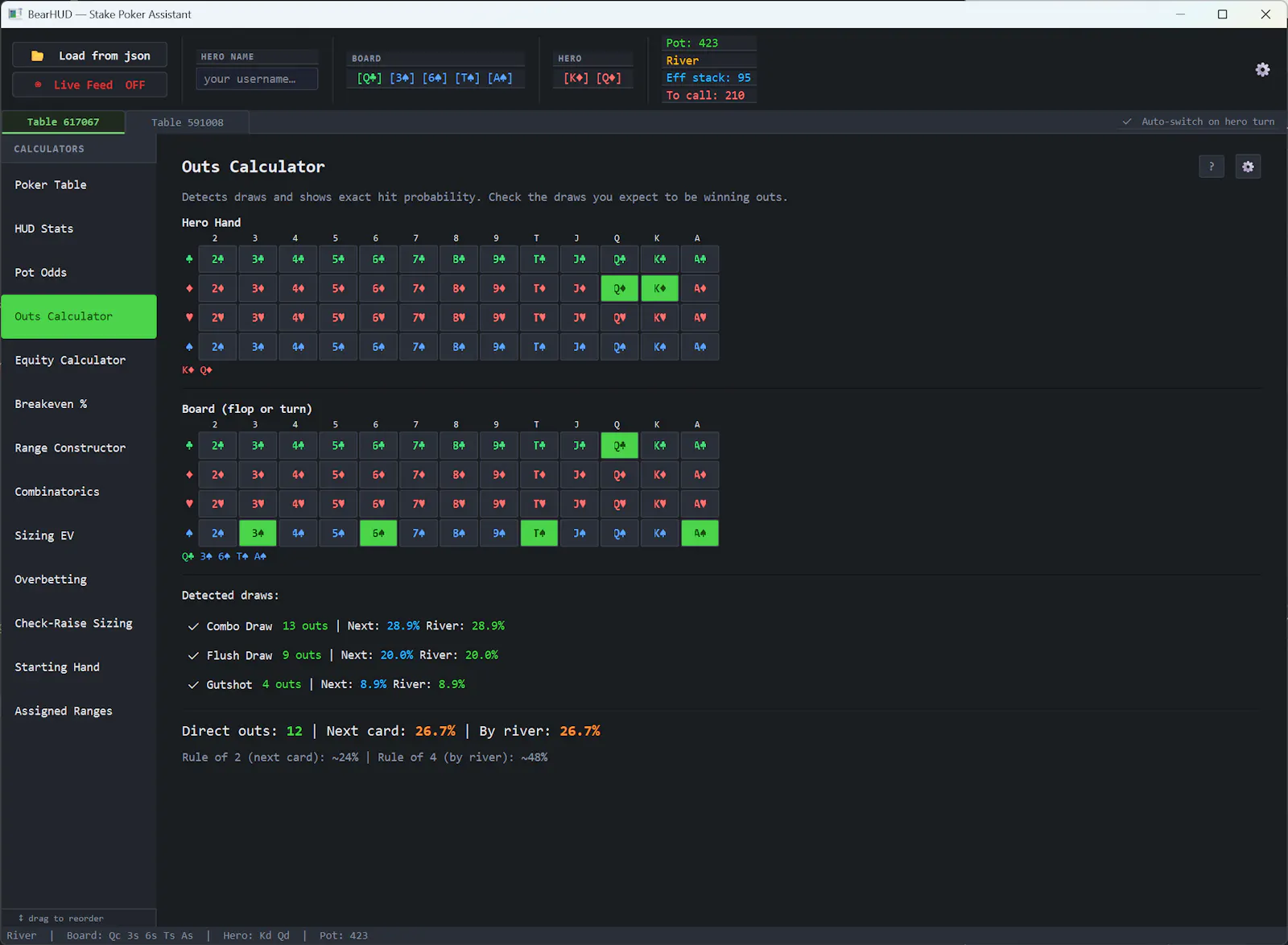Select 2 of clubs in Hero Hand grid
The width and height of the screenshot is (1288, 945).
(x=217, y=259)
